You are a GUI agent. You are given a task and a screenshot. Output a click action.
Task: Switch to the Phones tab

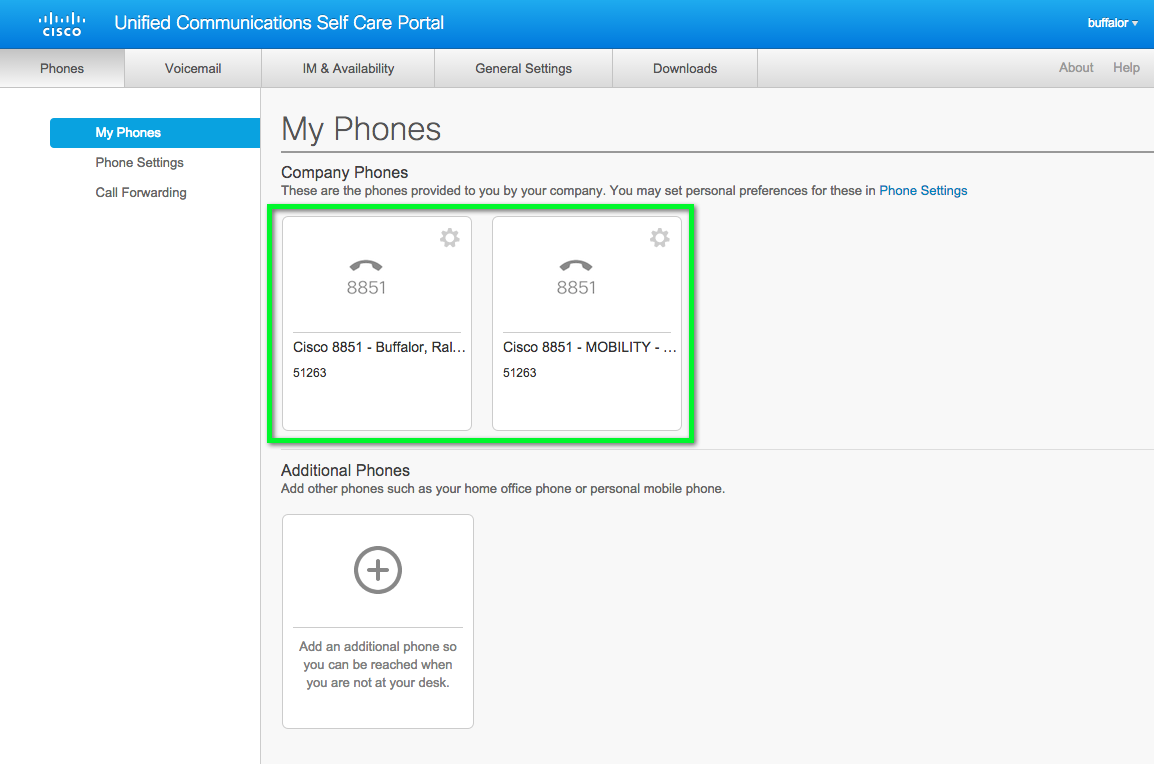[x=62, y=68]
